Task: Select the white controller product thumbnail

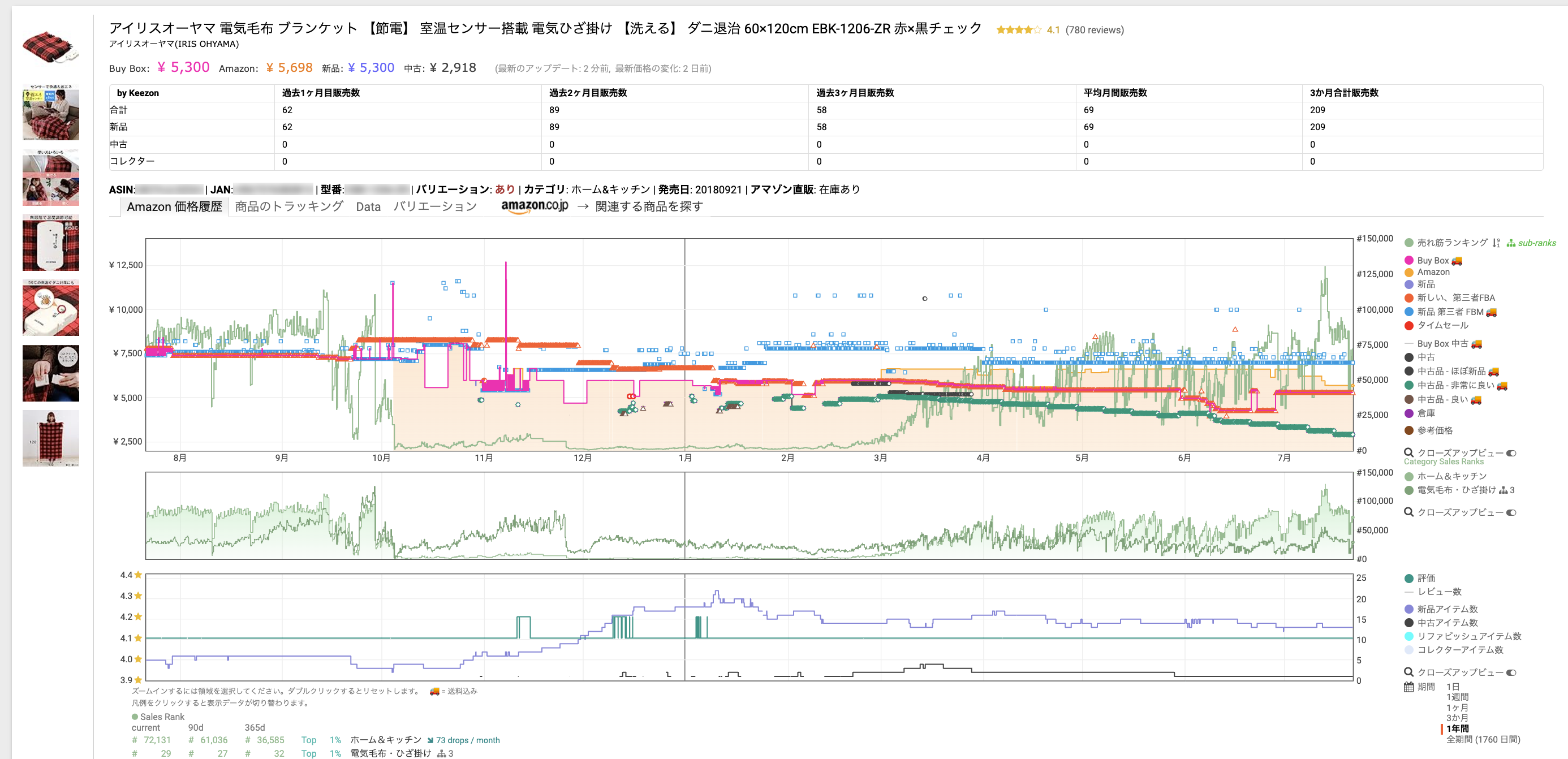Action: 50,242
